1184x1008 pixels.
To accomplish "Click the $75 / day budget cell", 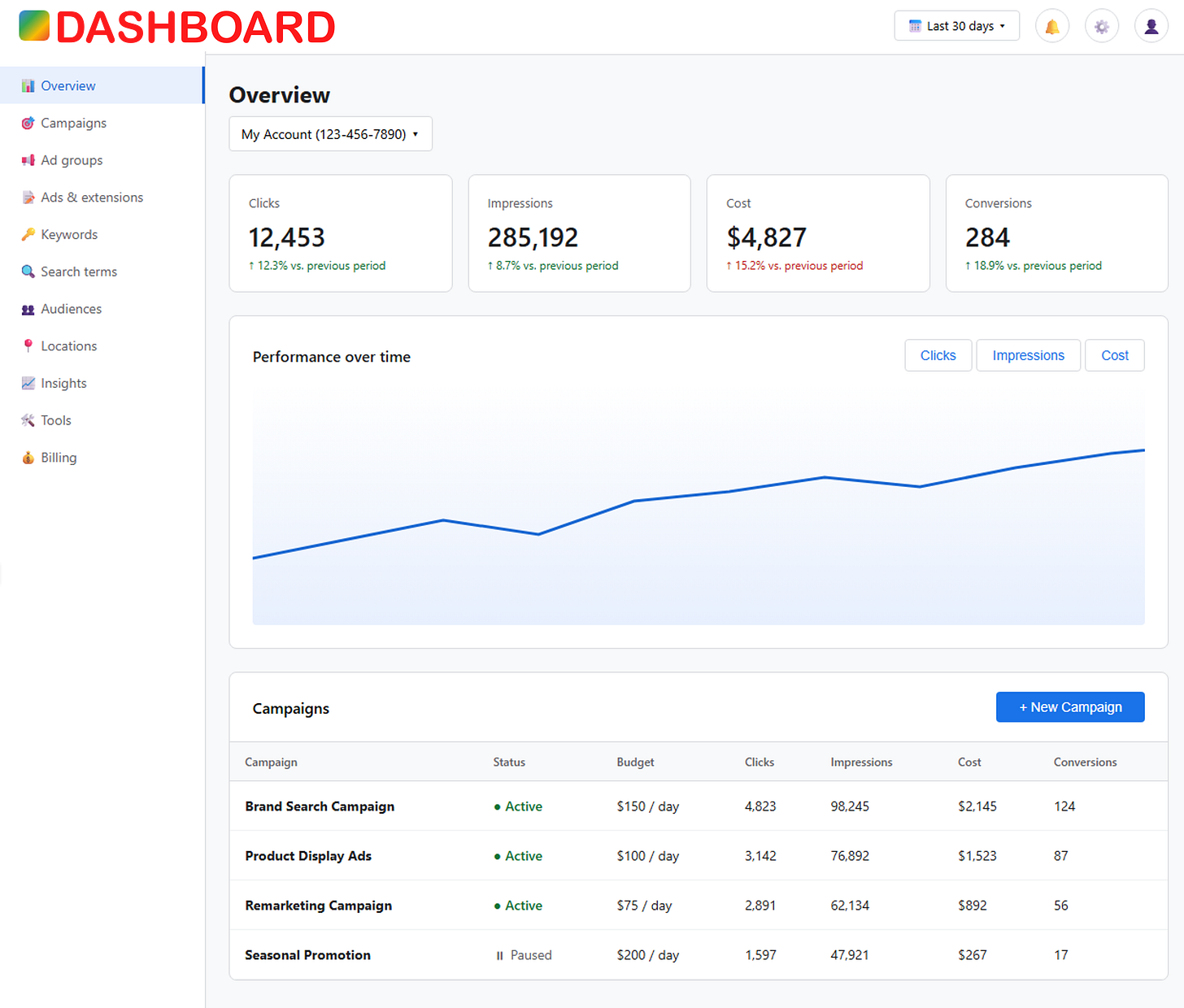I will pos(644,906).
